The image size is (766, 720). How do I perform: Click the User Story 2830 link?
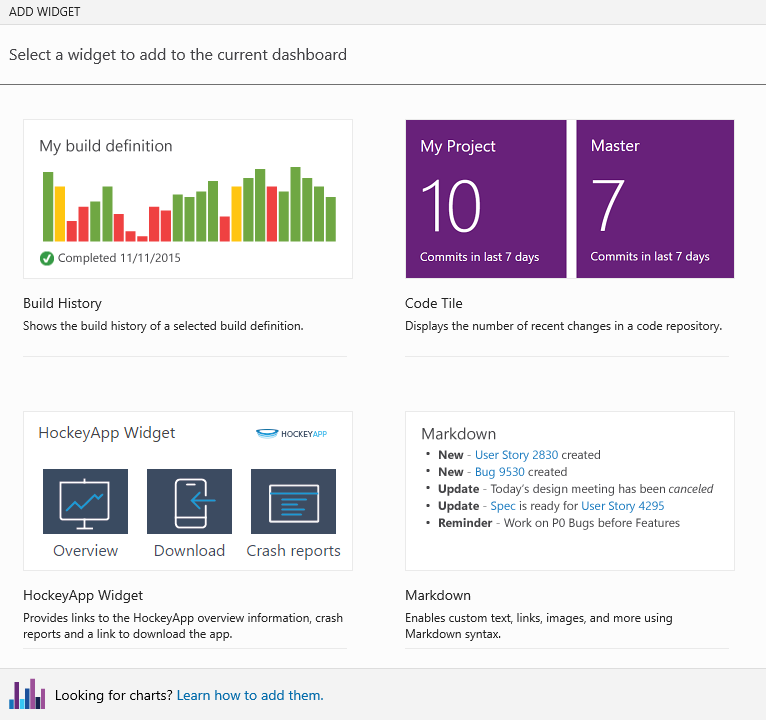(x=516, y=455)
